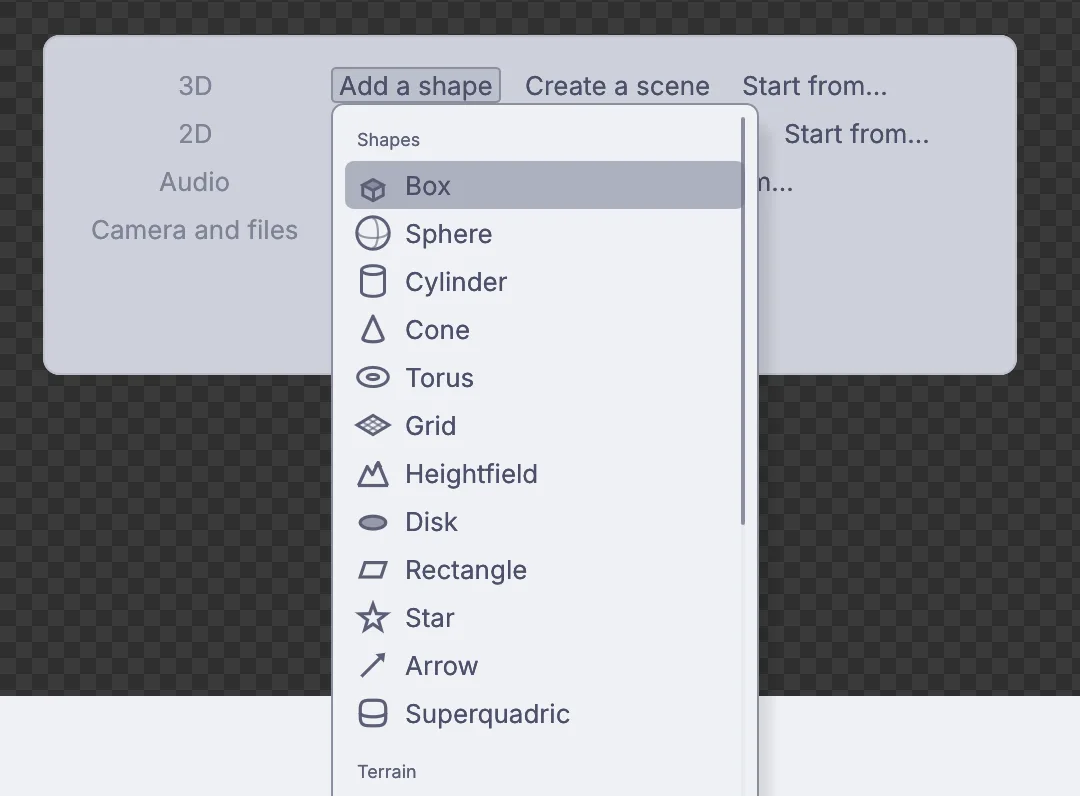Click the Terrain section header
The height and width of the screenshot is (796, 1080).
pos(386,772)
